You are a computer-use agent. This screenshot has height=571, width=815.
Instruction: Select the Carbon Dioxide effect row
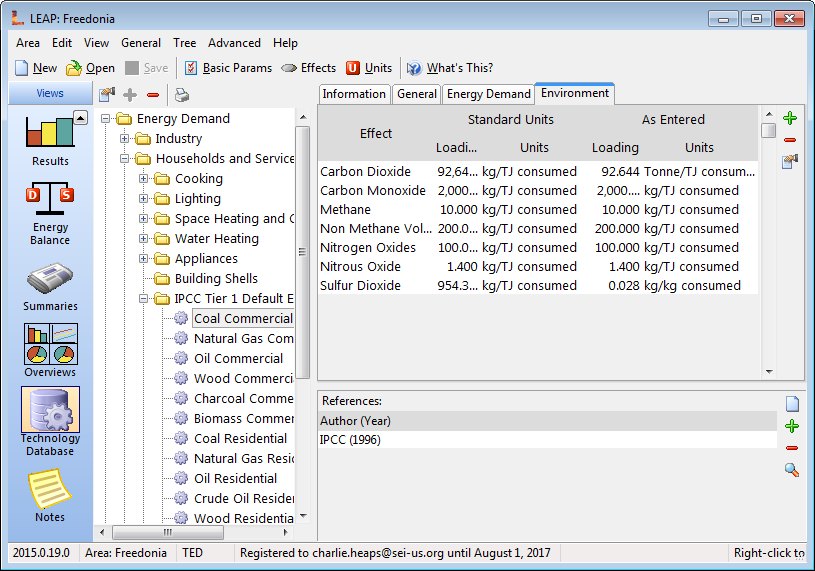[537, 171]
